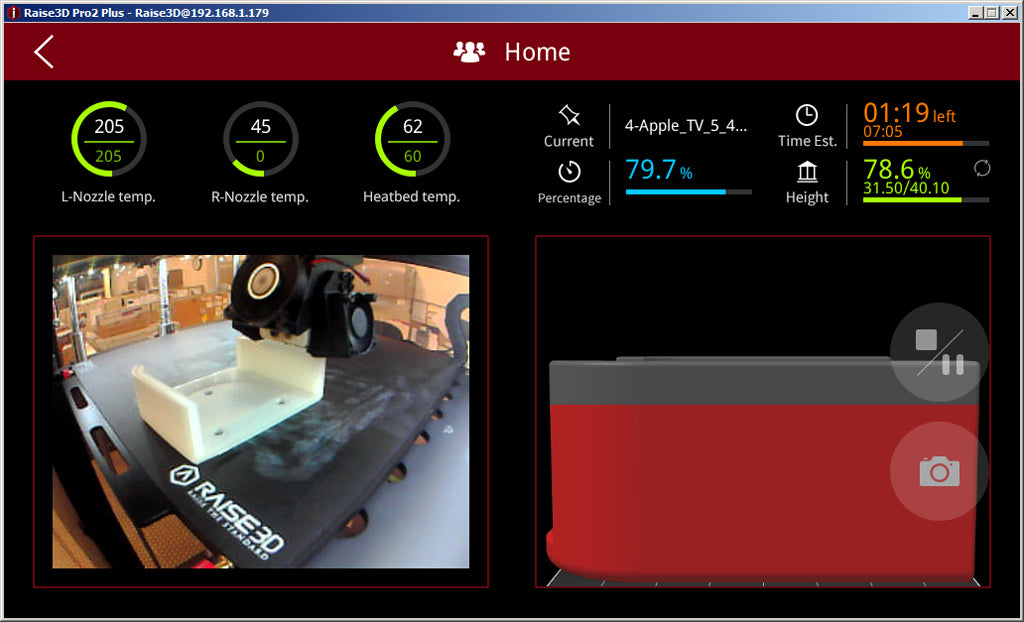This screenshot has width=1024, height=622.
Task: Click the 01:19 left time display
Action: tap(908, 113)
